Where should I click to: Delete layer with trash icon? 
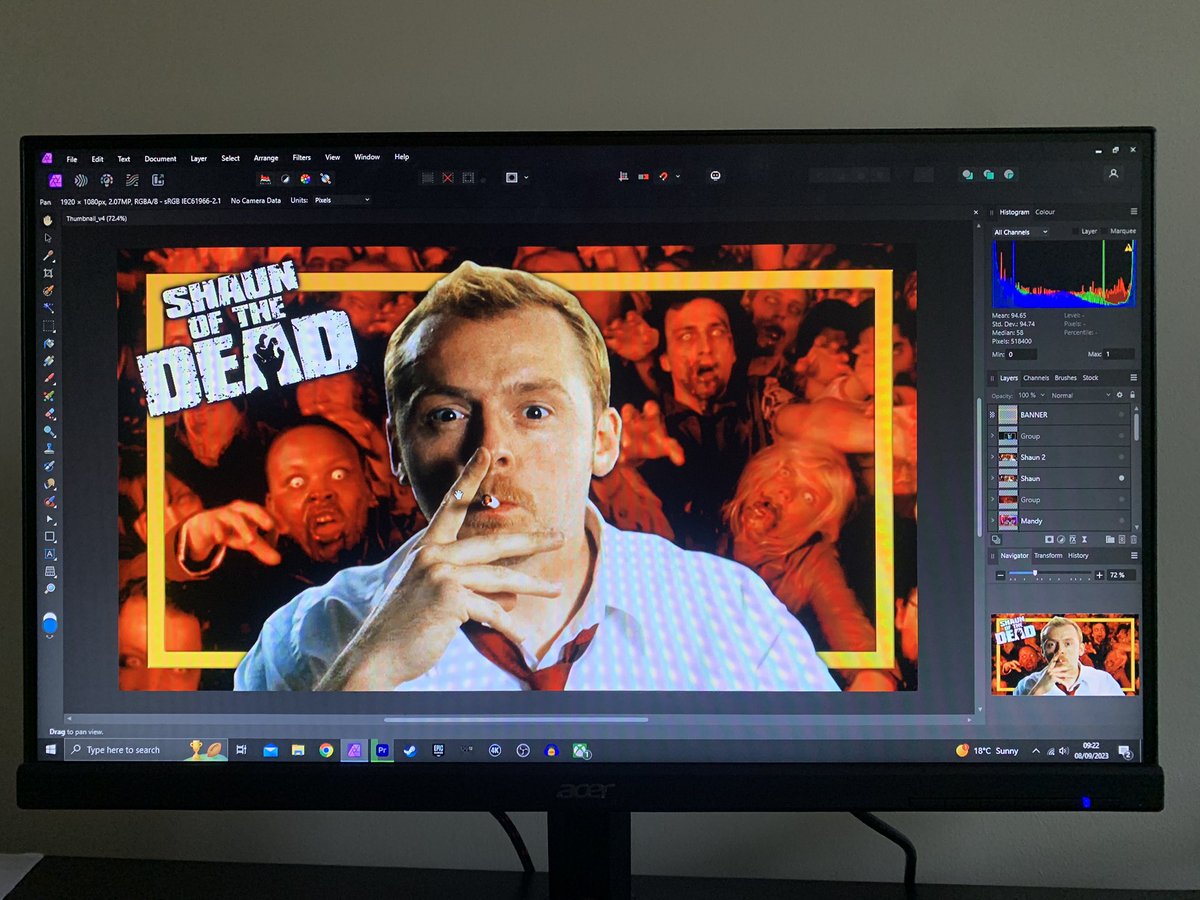tap(1133, 539)
